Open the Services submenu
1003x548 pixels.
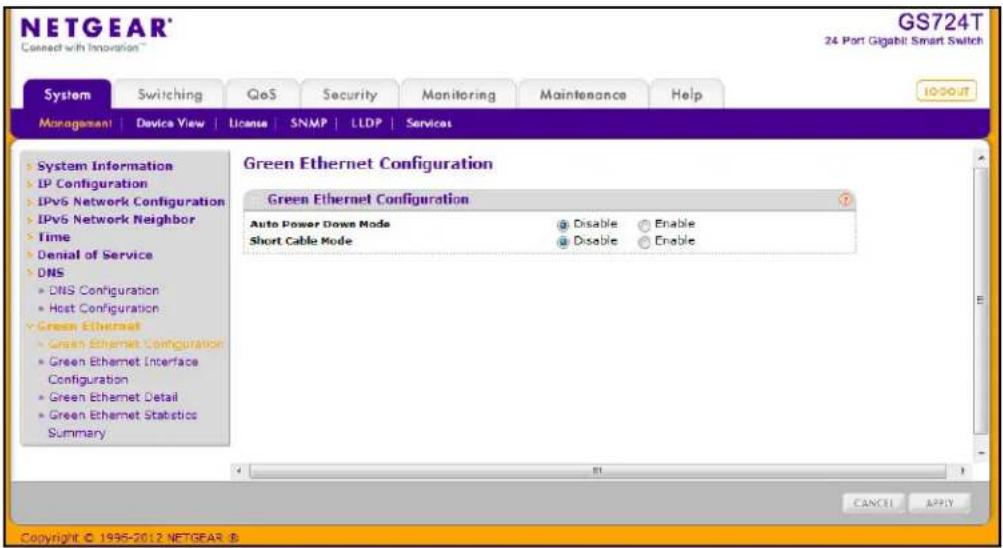tap(429, 123)
